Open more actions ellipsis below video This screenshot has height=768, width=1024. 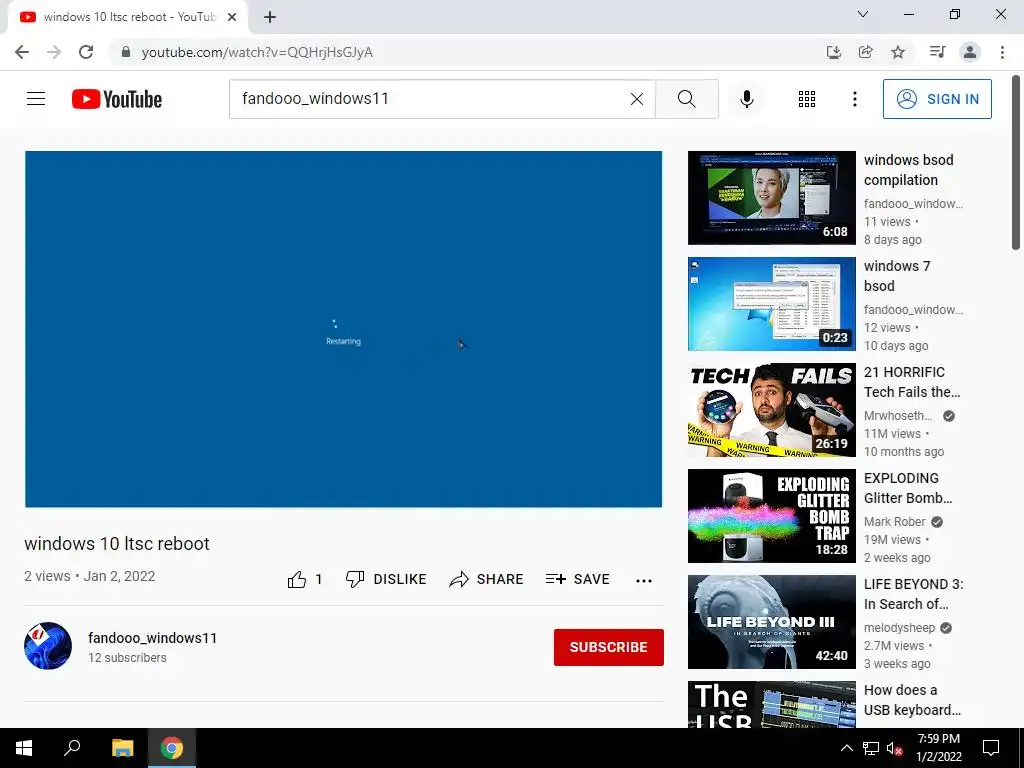[644, 580]
